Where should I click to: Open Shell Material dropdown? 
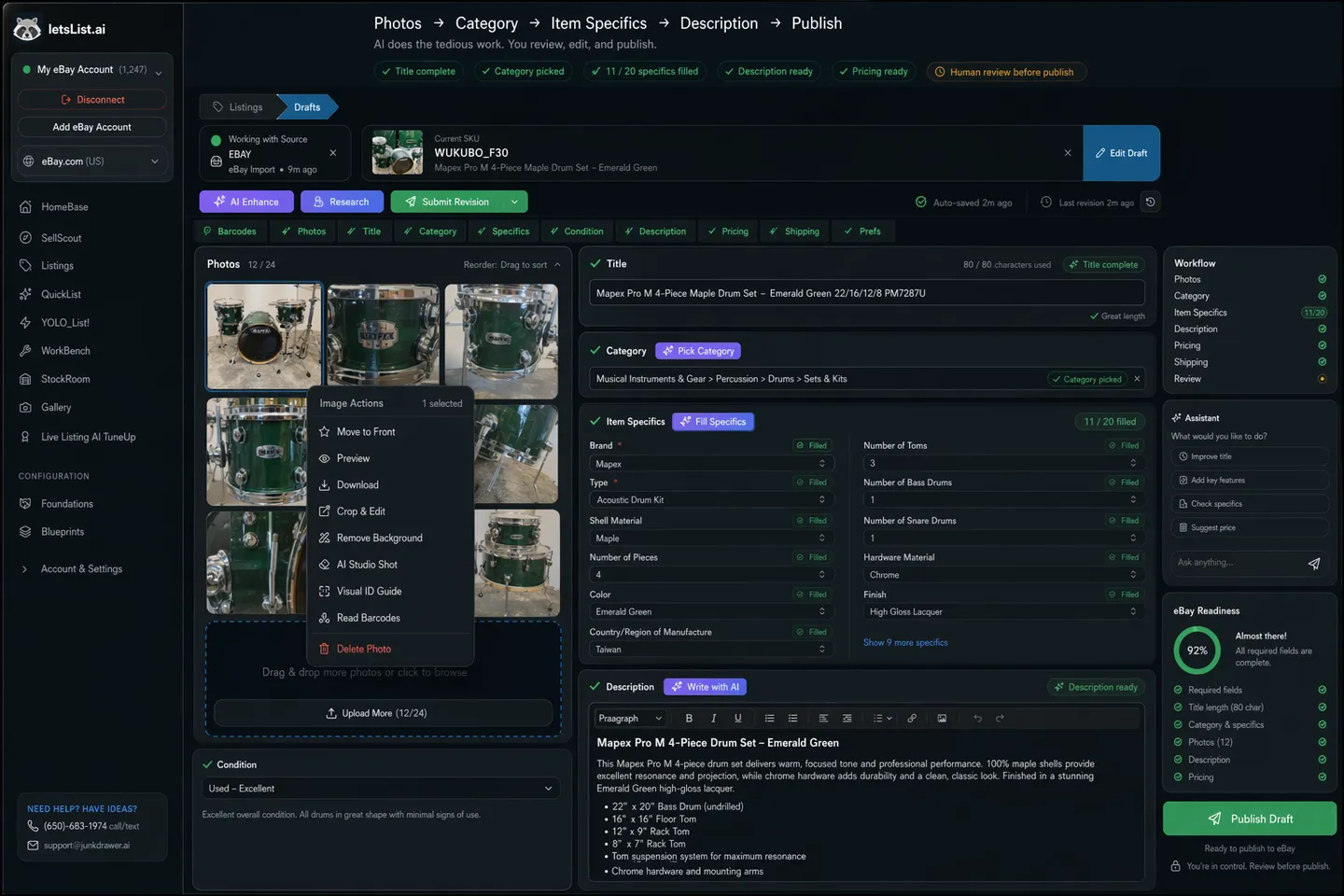coord(710,539)
